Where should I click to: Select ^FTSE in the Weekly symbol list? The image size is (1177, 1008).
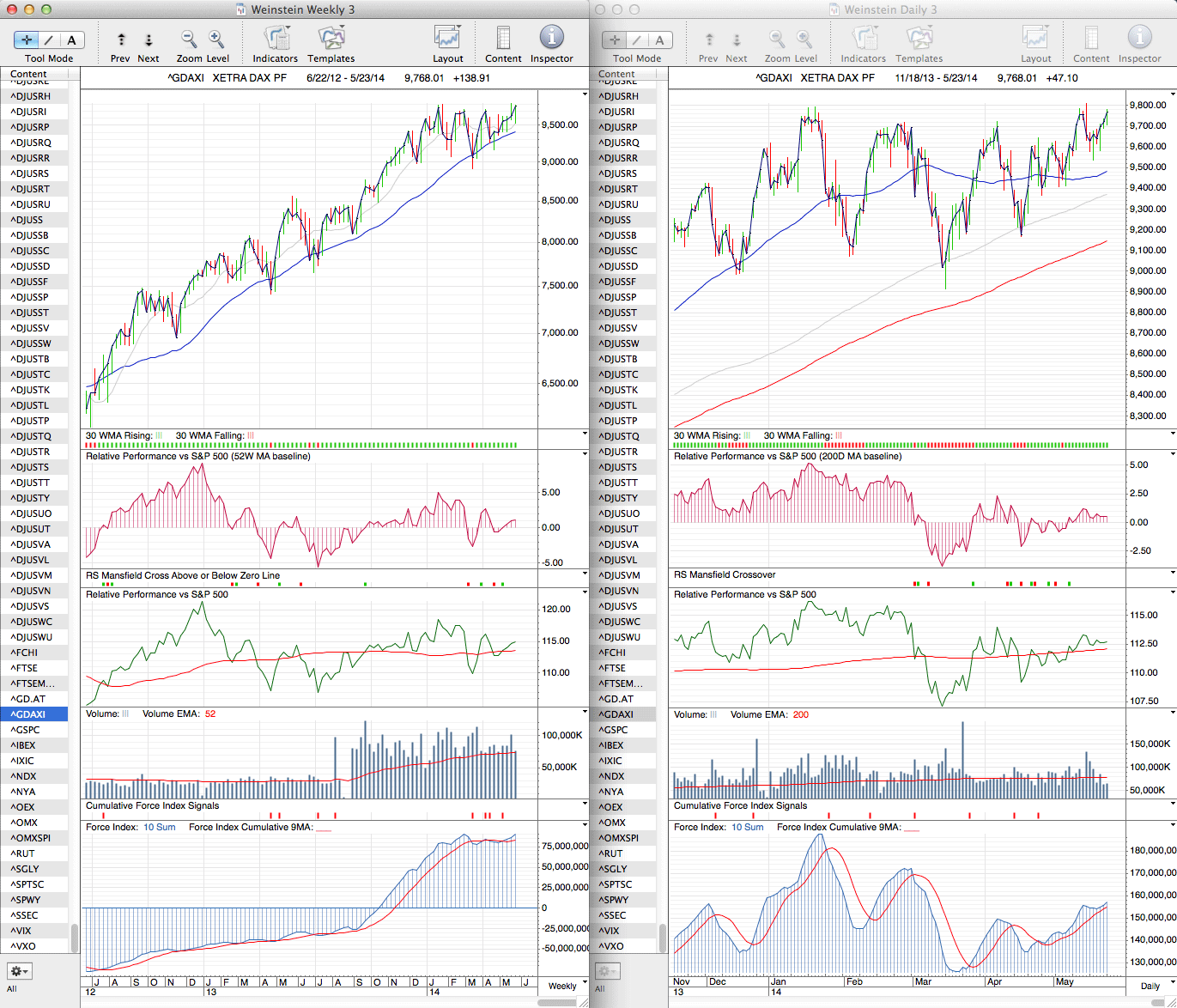(25, 668)
